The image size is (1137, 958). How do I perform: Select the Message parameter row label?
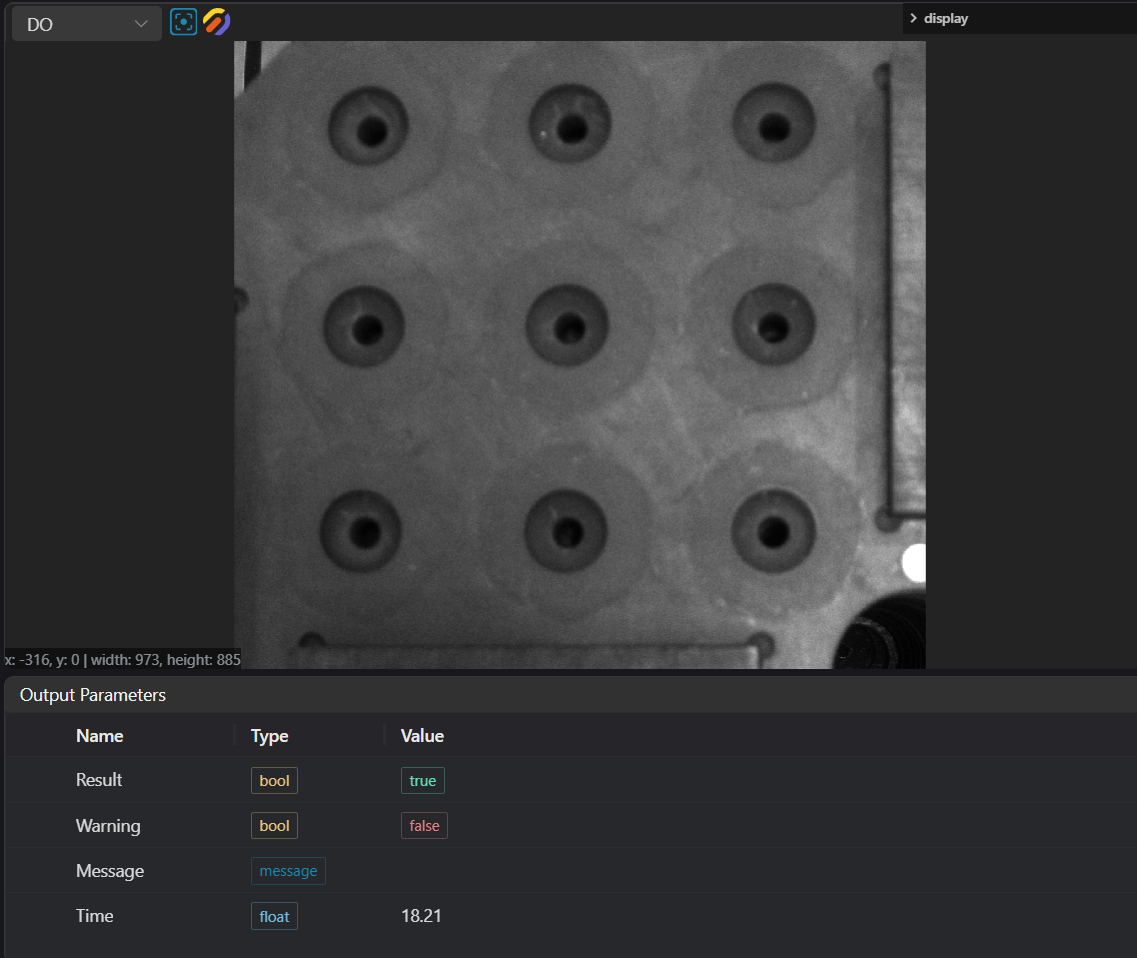(110, 871)
